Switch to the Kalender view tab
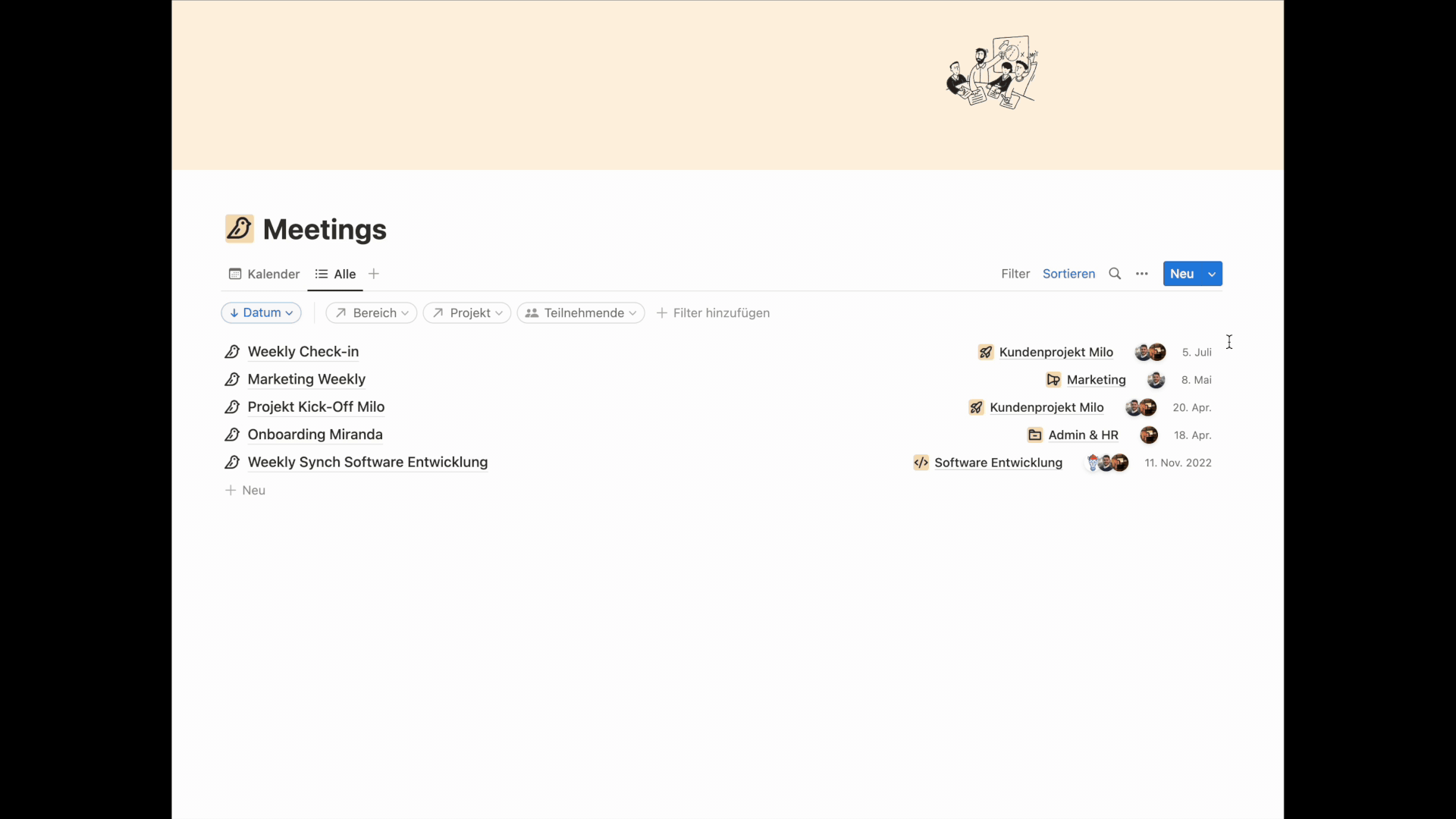The height and width of the screenshot is (819, 1456). tap(265, 274)
